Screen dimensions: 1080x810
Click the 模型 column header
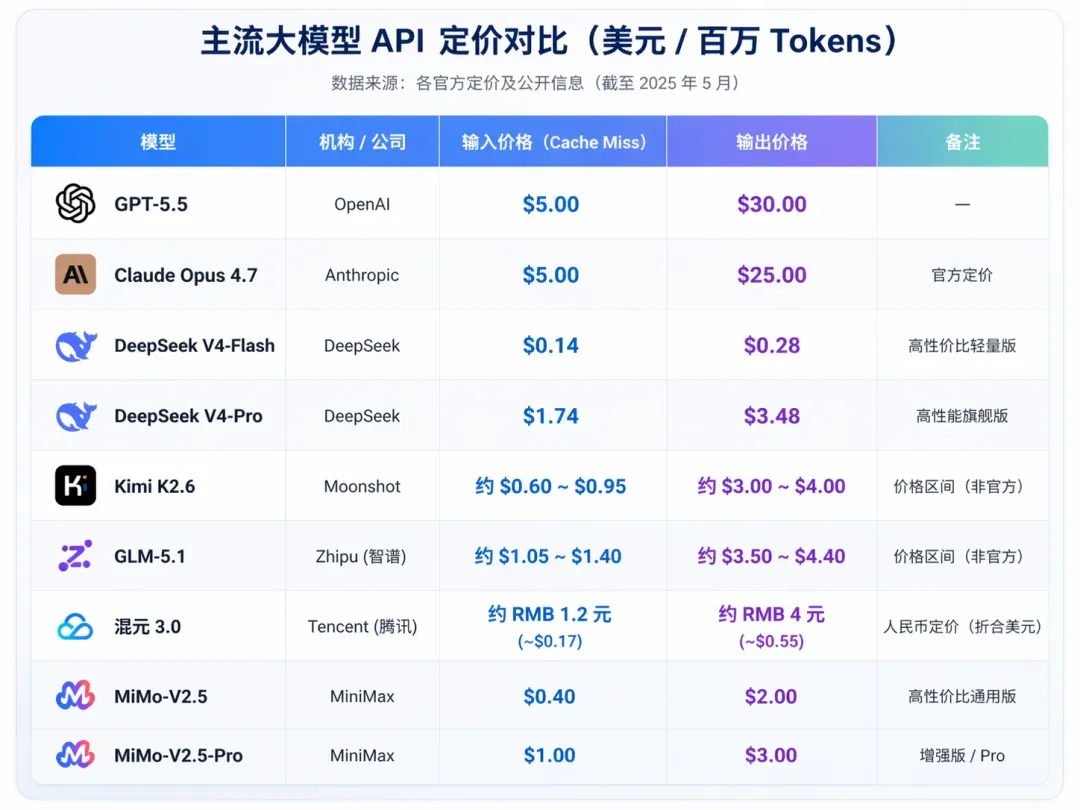(158, 142)
